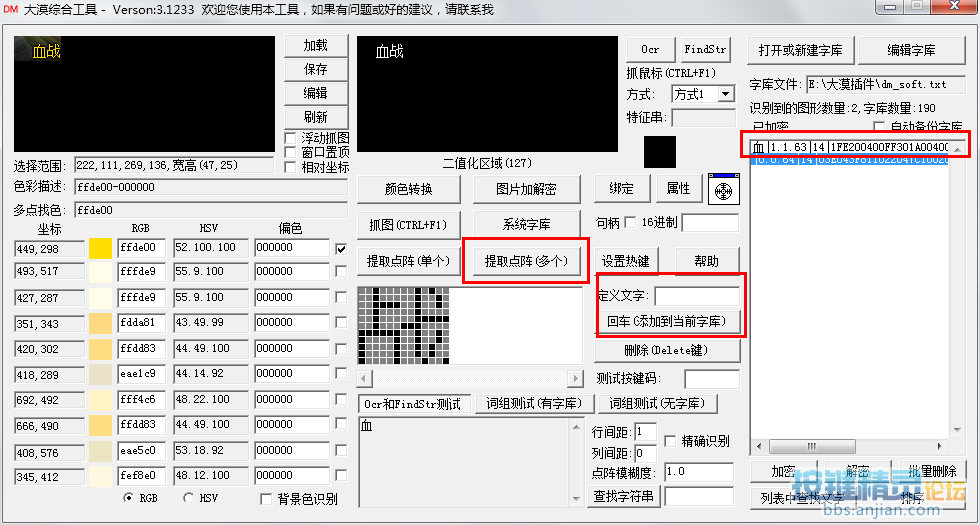Click the 删除(Delete键) button
980x525 pixels.
(x=666, y=350)
